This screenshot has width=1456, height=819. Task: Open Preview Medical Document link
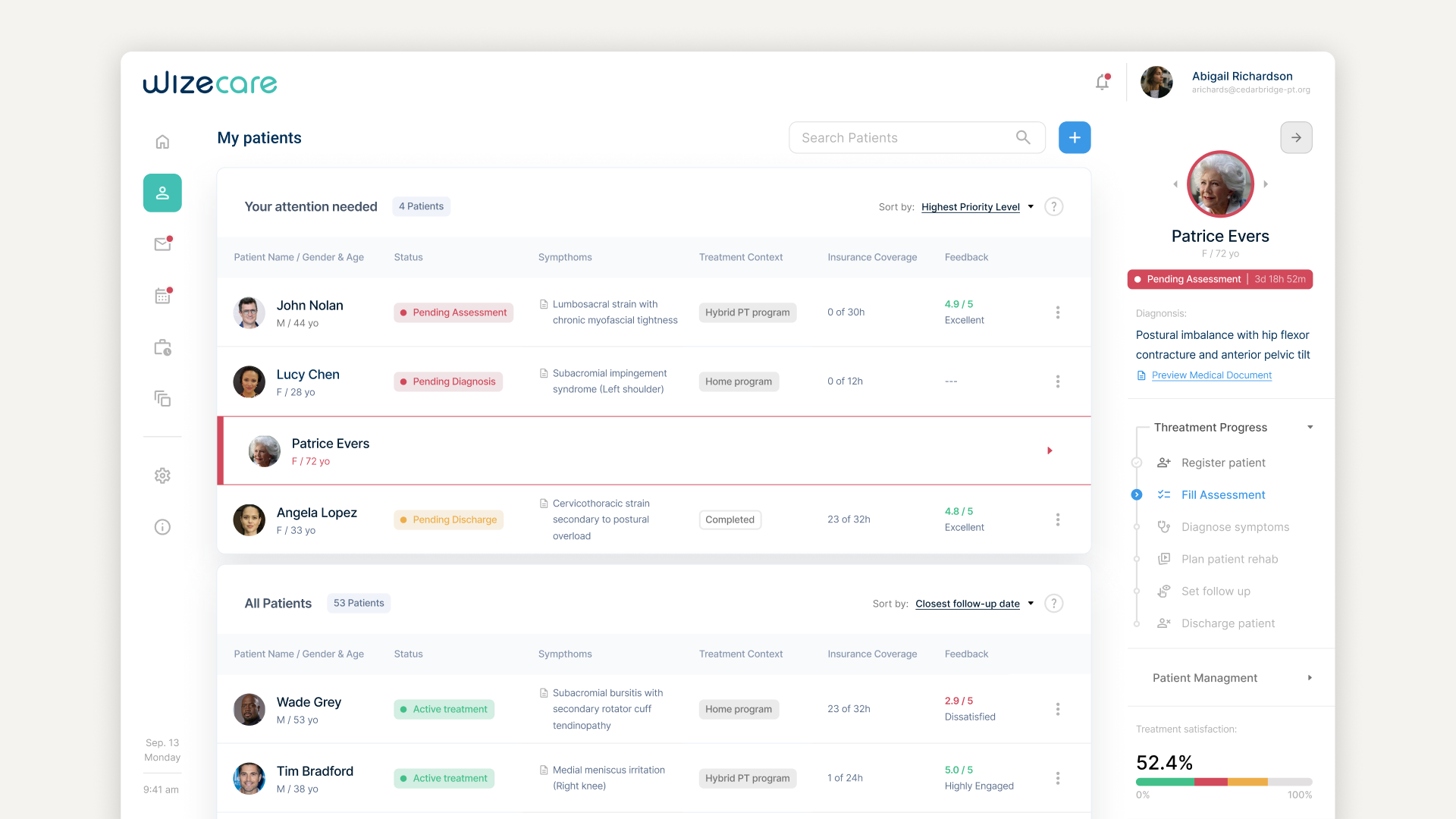[1211, 375]
